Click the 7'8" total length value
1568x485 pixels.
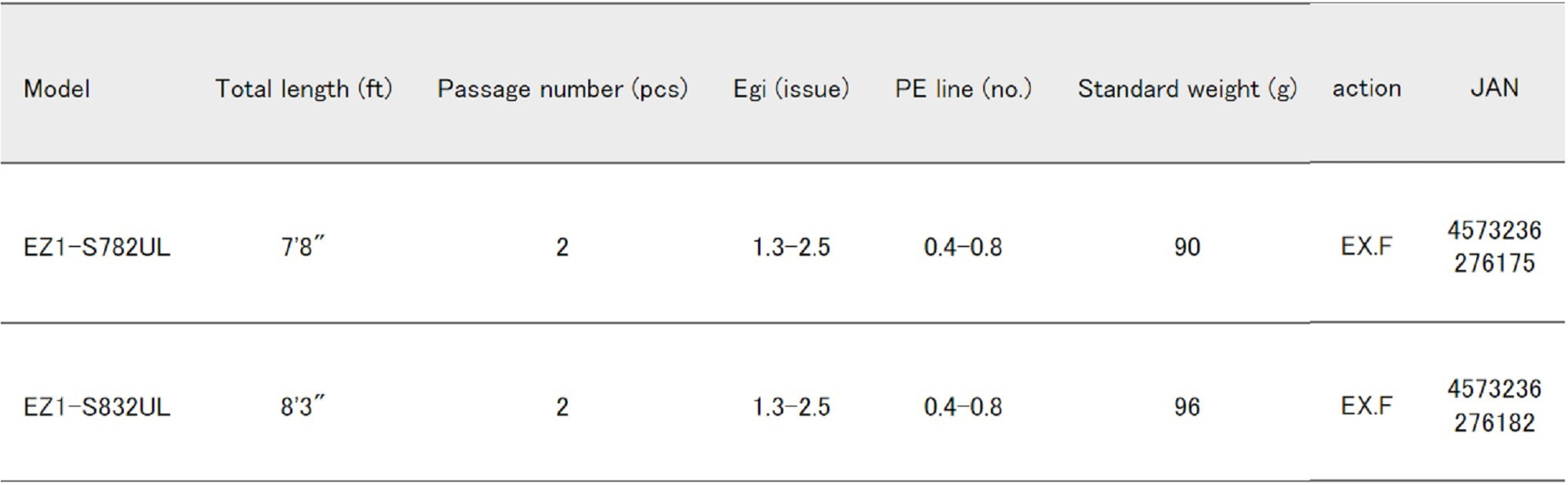(303, 247)
